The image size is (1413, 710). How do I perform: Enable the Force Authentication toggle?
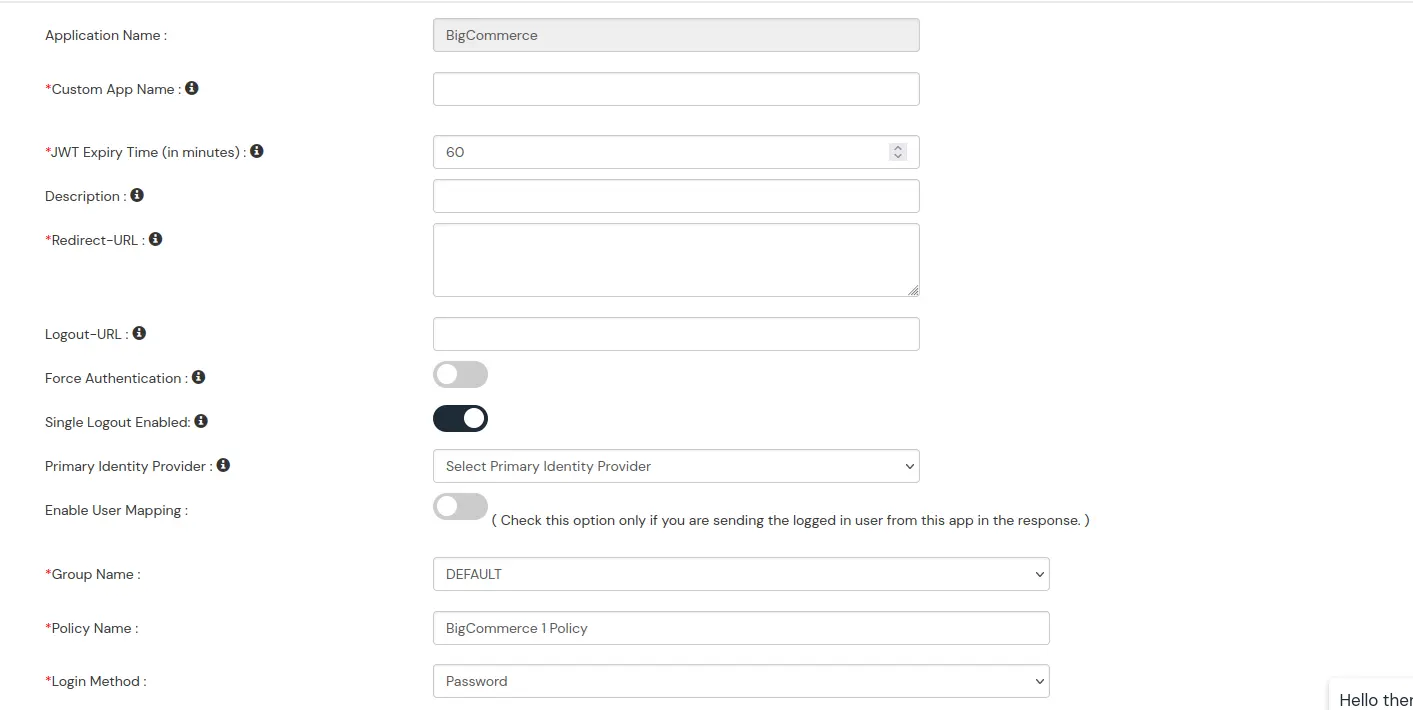pyautogui.click(x=460, y=373)
